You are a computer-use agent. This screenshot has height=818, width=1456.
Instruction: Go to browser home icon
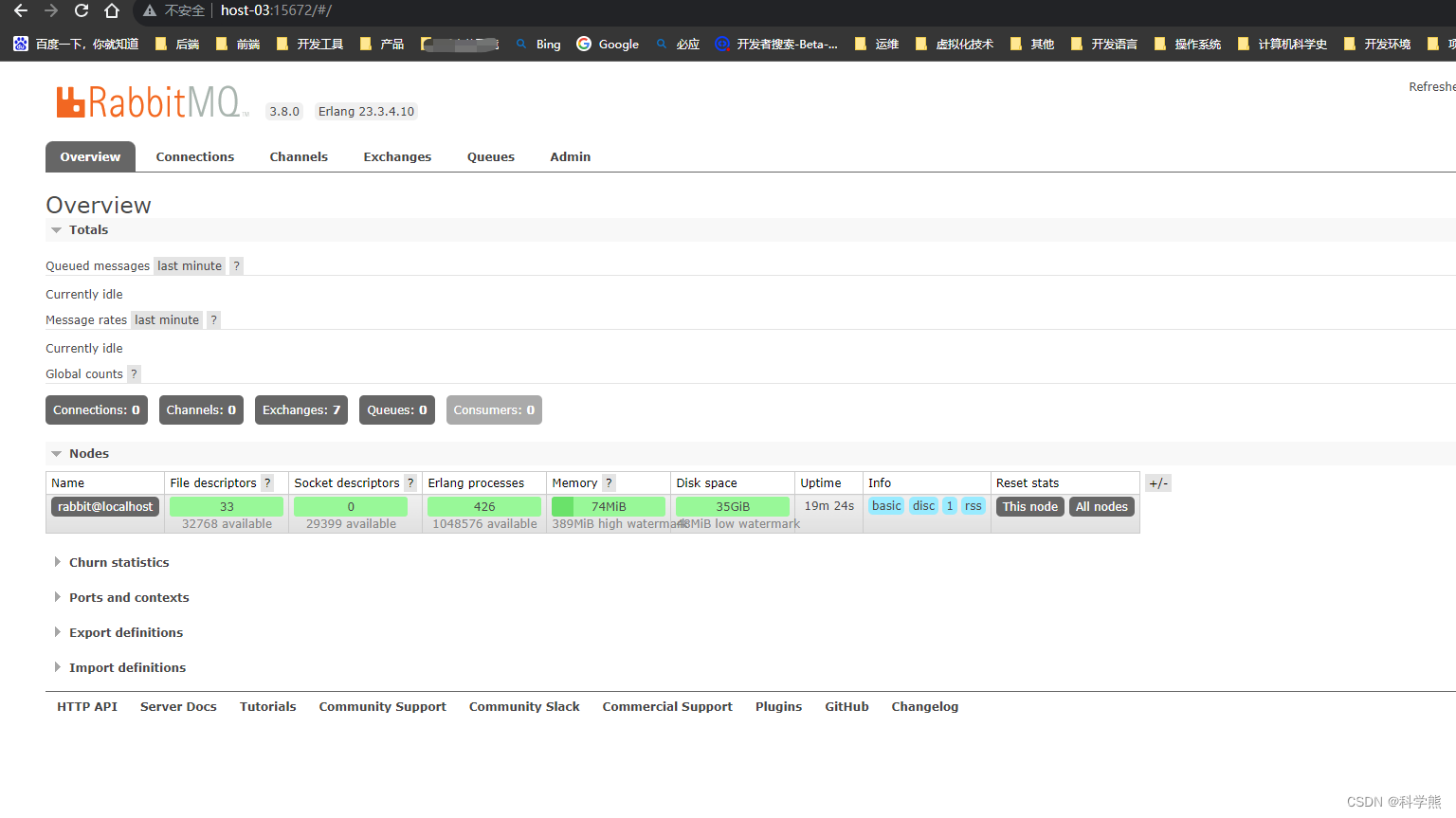coord(112,10)
